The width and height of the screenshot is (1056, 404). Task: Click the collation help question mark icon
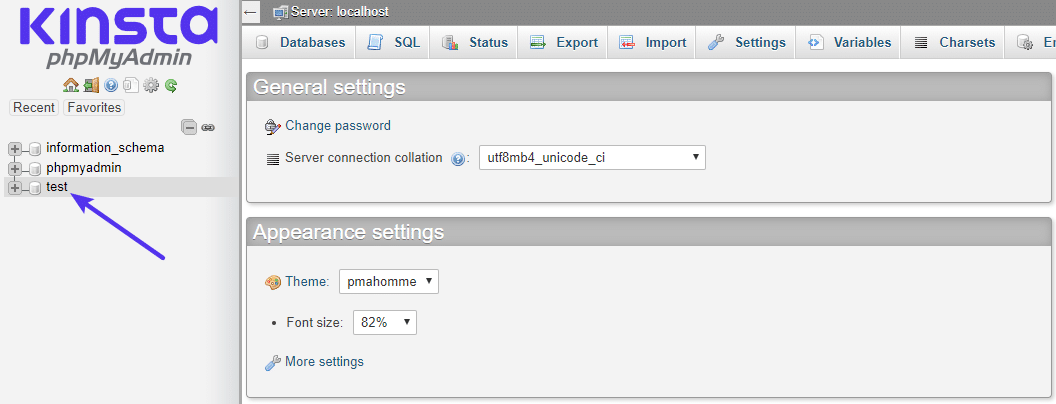(460, 159)
